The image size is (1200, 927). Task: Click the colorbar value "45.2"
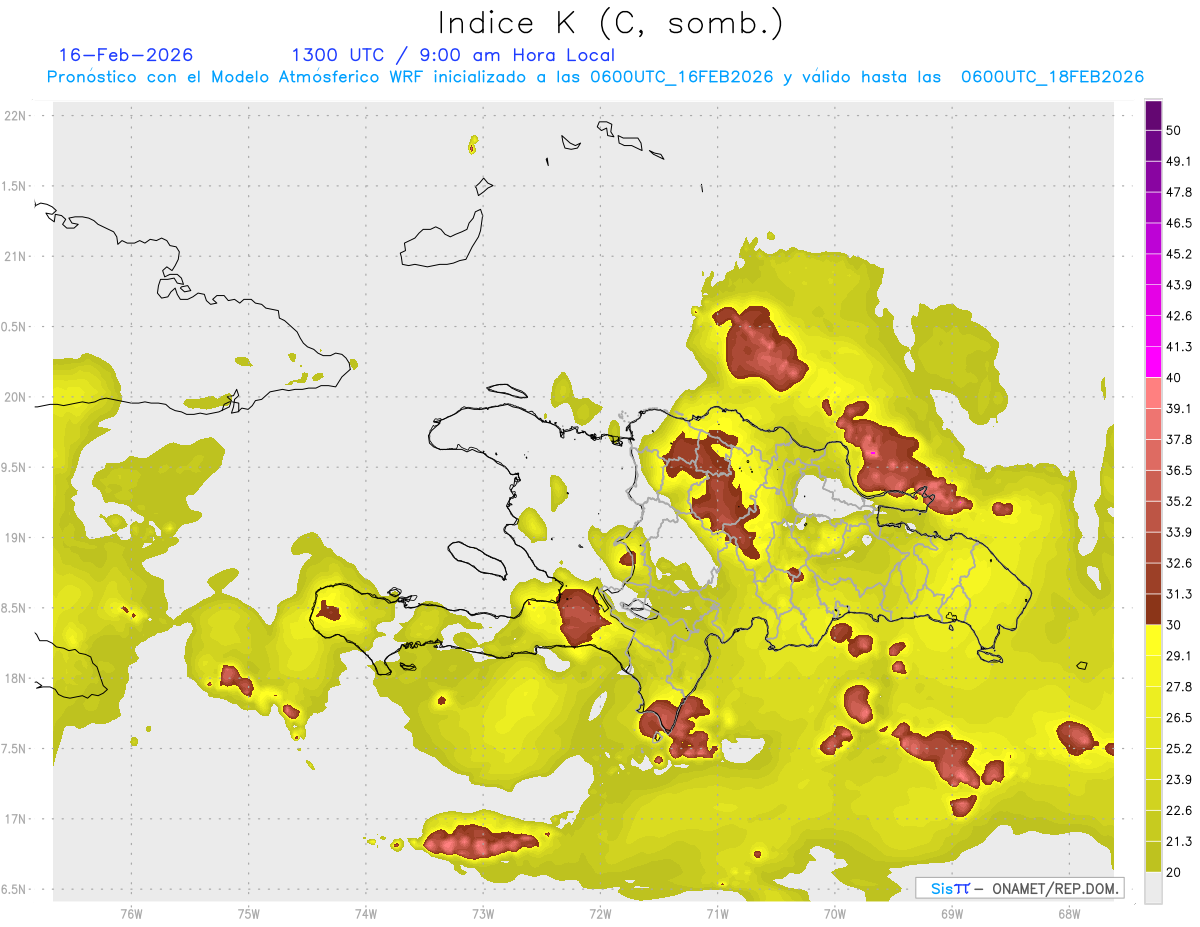coord(1179,254)
